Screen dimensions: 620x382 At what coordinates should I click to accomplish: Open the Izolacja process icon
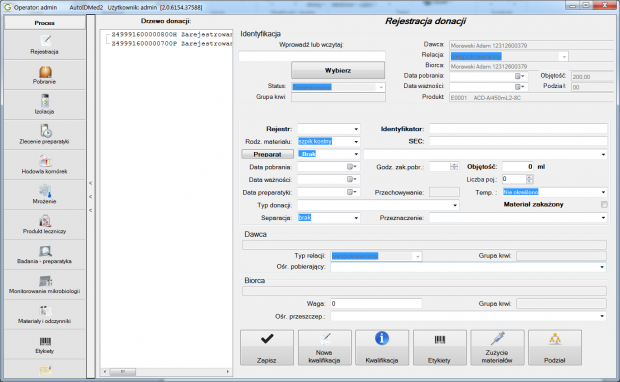pos(45,105)
